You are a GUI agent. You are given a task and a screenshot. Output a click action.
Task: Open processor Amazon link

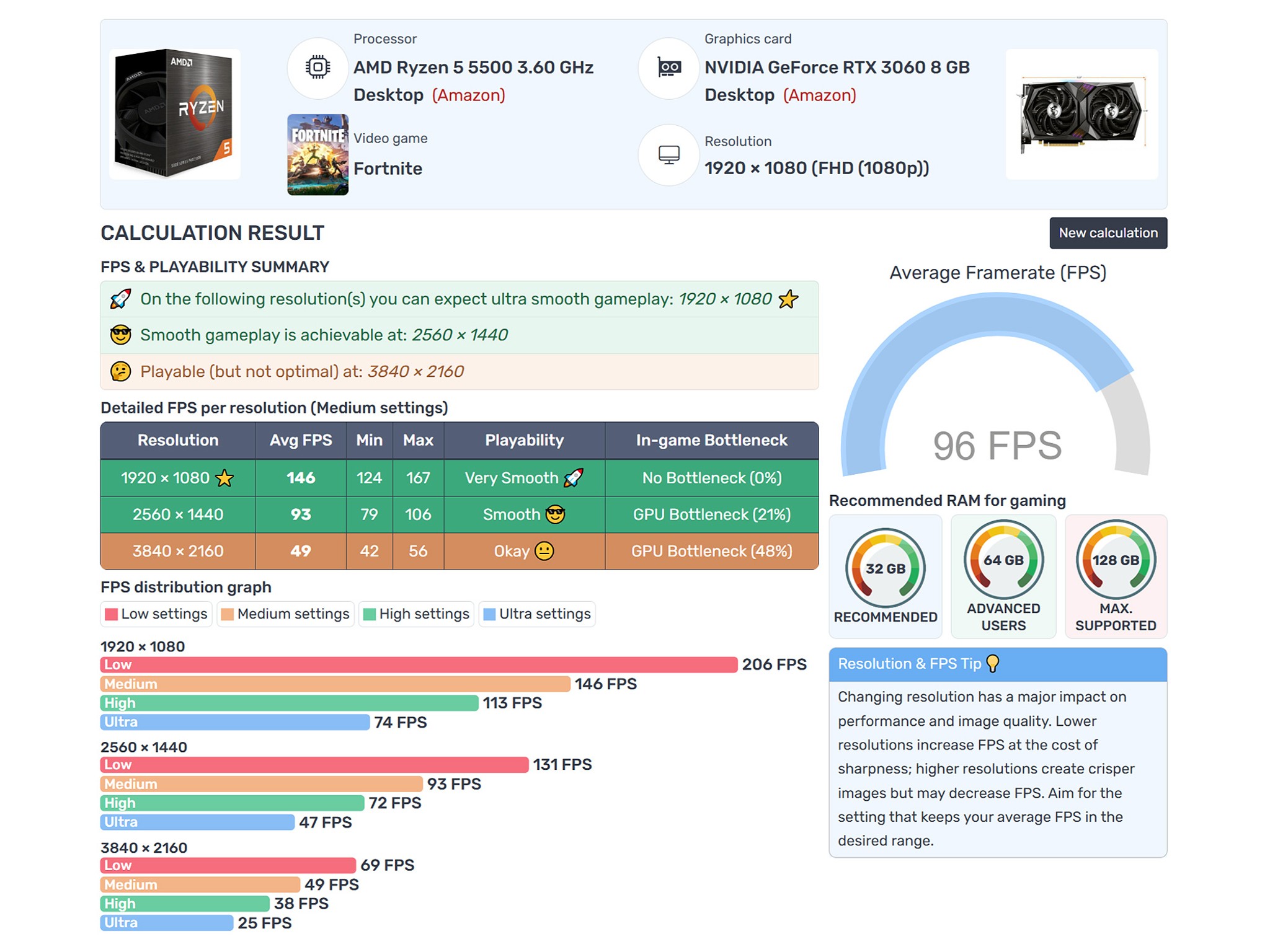(x=468, y=95)
